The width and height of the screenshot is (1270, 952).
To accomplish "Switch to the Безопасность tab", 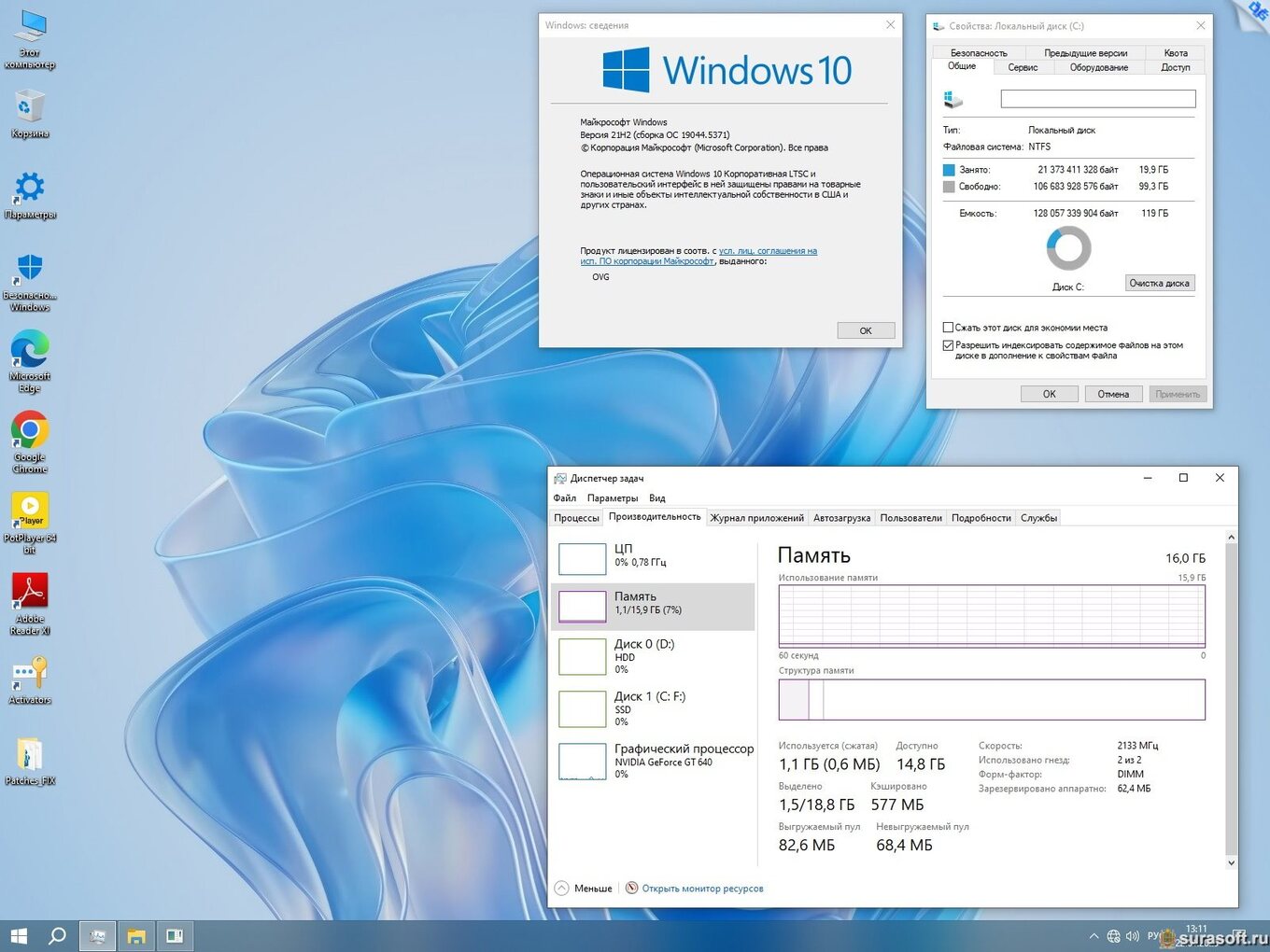I will [979, 53].
